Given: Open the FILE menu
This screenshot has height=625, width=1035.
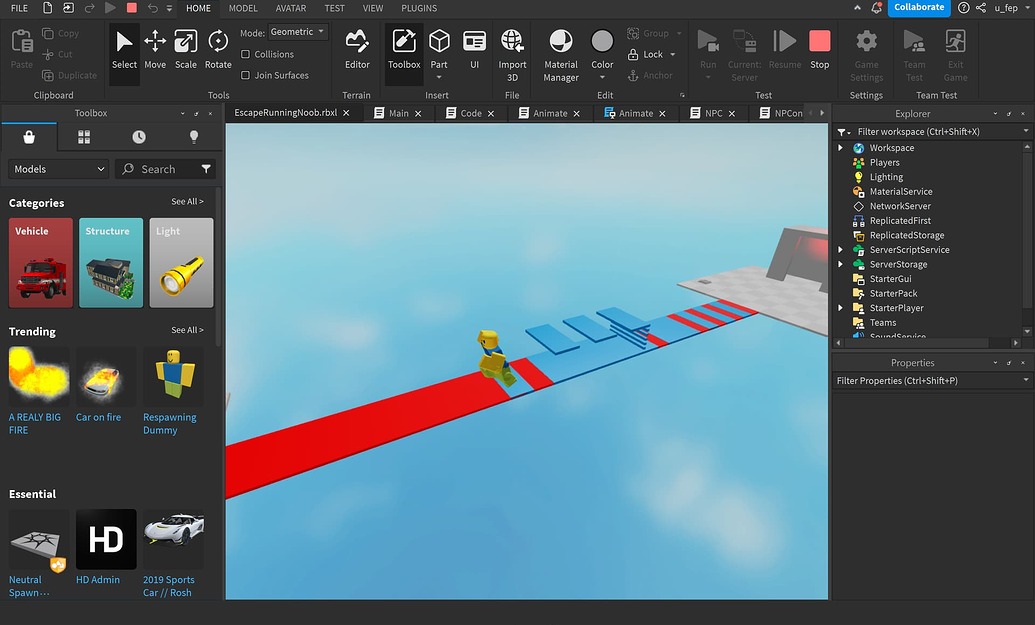Looking at the screenshot, I should pyautogui.click(x=20, y=8).
